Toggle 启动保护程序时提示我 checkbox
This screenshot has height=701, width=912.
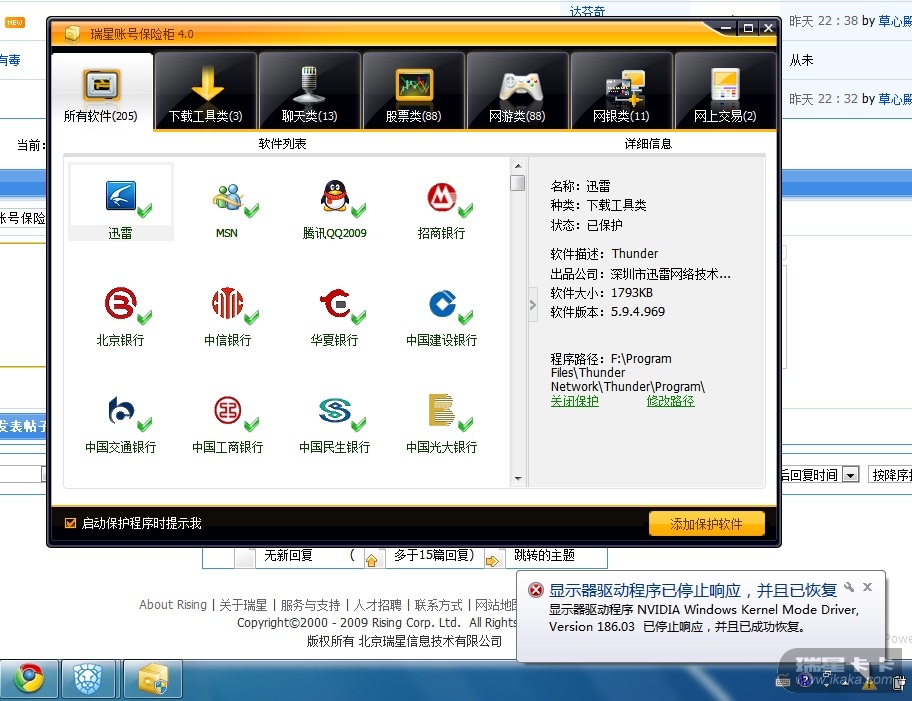point(70,523)
